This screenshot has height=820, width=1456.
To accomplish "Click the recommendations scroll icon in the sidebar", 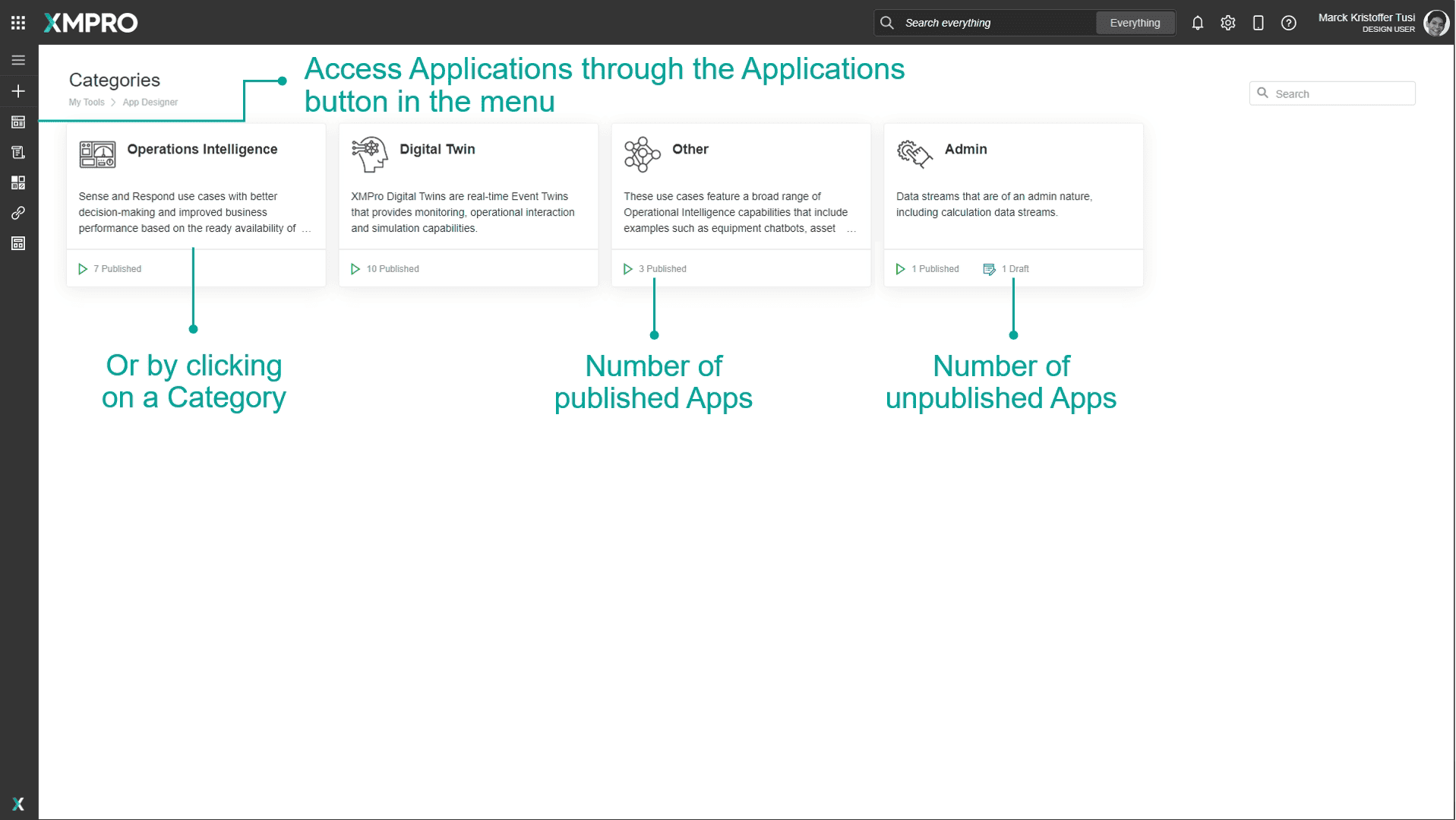I will coord(18,152).
